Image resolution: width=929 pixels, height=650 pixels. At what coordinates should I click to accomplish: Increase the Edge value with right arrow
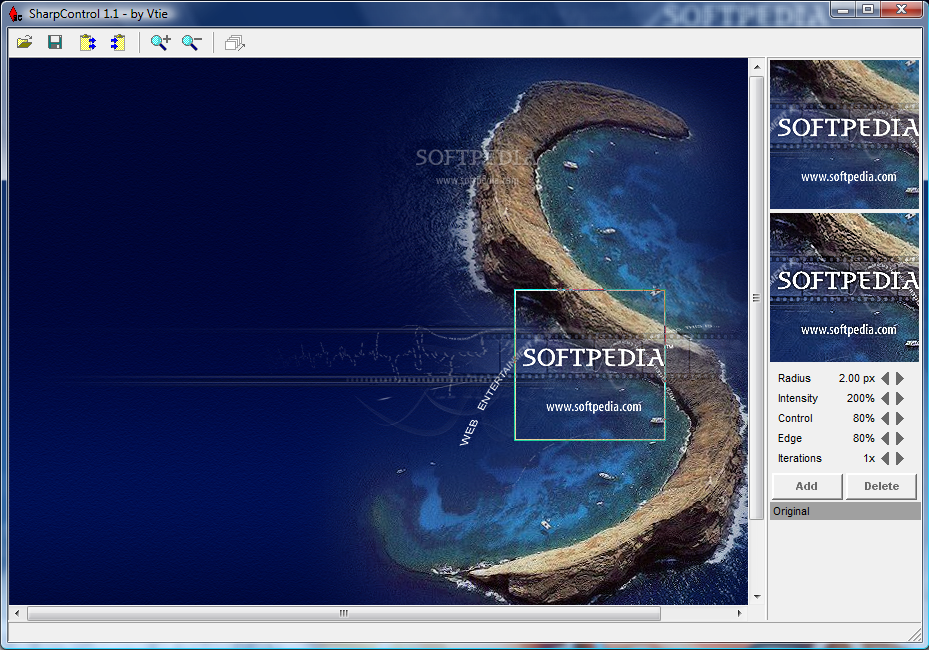click(x=900, y=438)
